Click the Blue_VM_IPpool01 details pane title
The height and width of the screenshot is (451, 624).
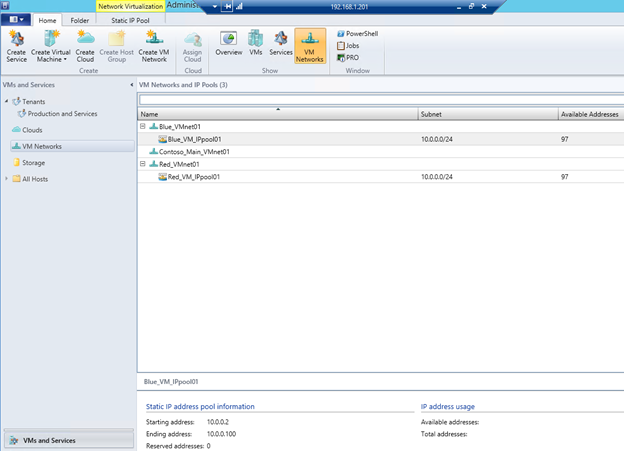click(171, 382)
